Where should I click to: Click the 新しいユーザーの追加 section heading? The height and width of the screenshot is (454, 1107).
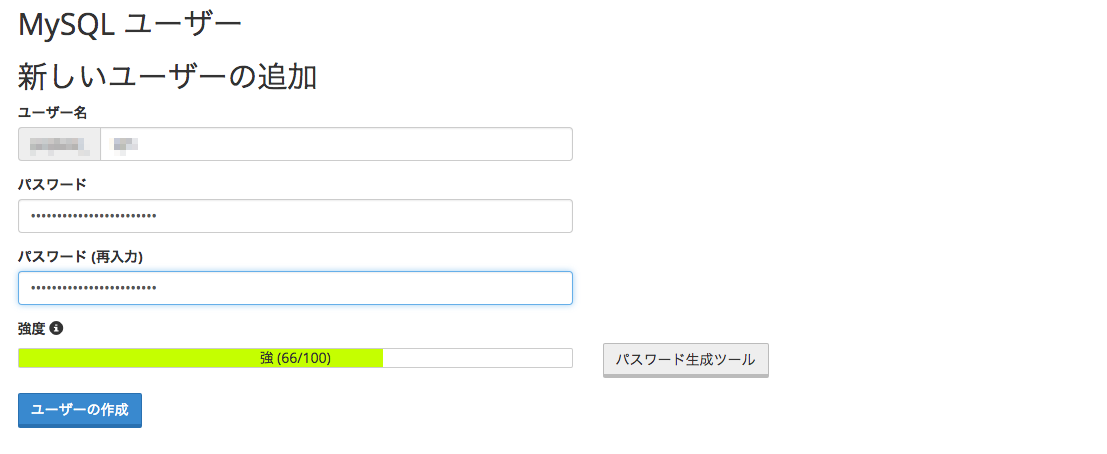[167, 76]
